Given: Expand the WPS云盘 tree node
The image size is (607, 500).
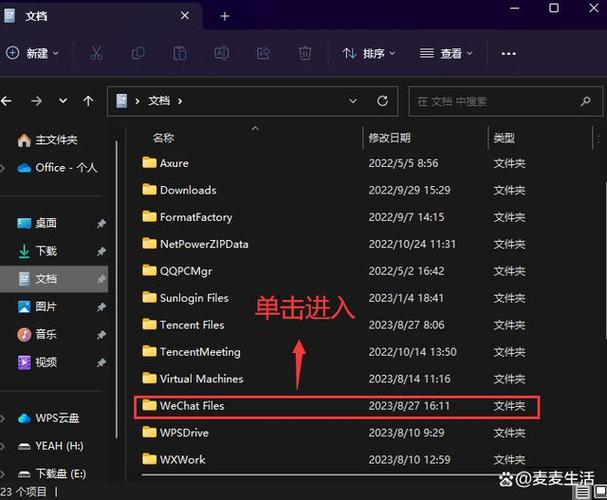Looking at the screenshot, I should pos(2,418).
